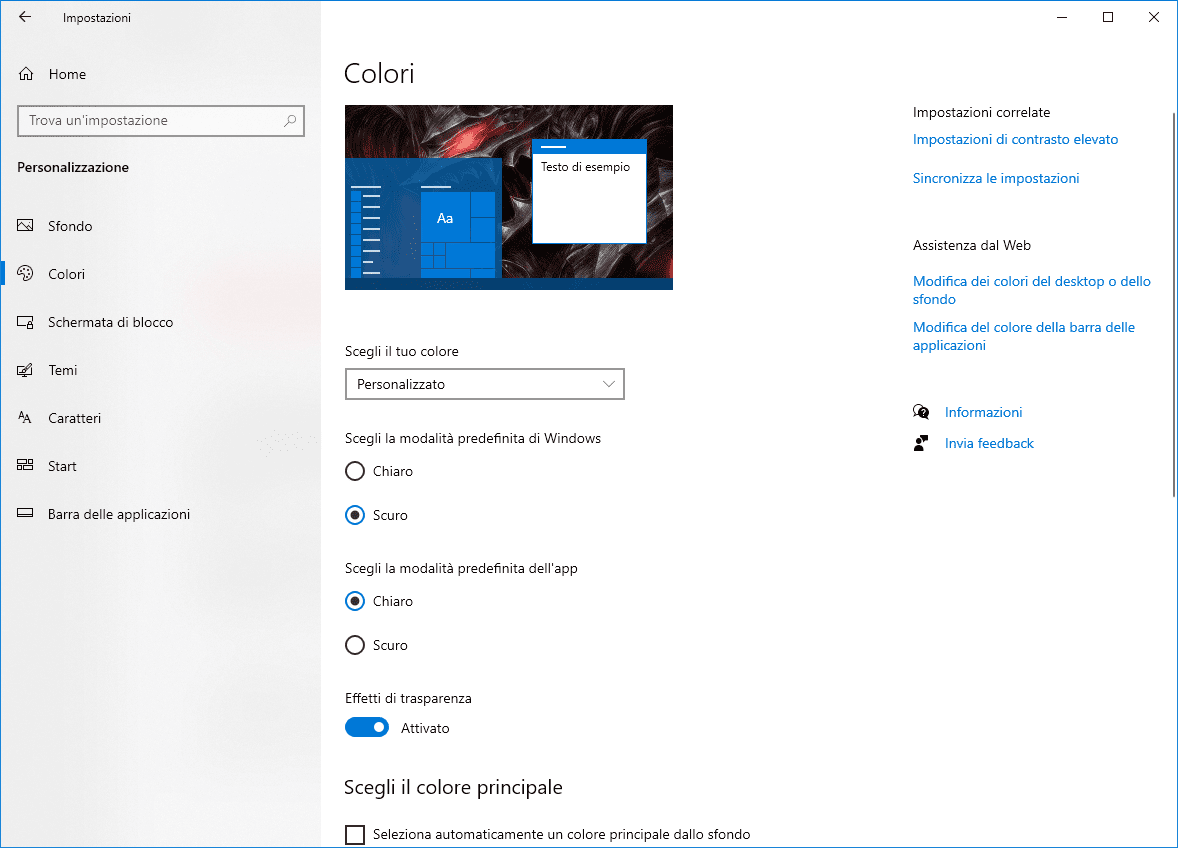Click the Temi icon in sidebar

point(26,370)
